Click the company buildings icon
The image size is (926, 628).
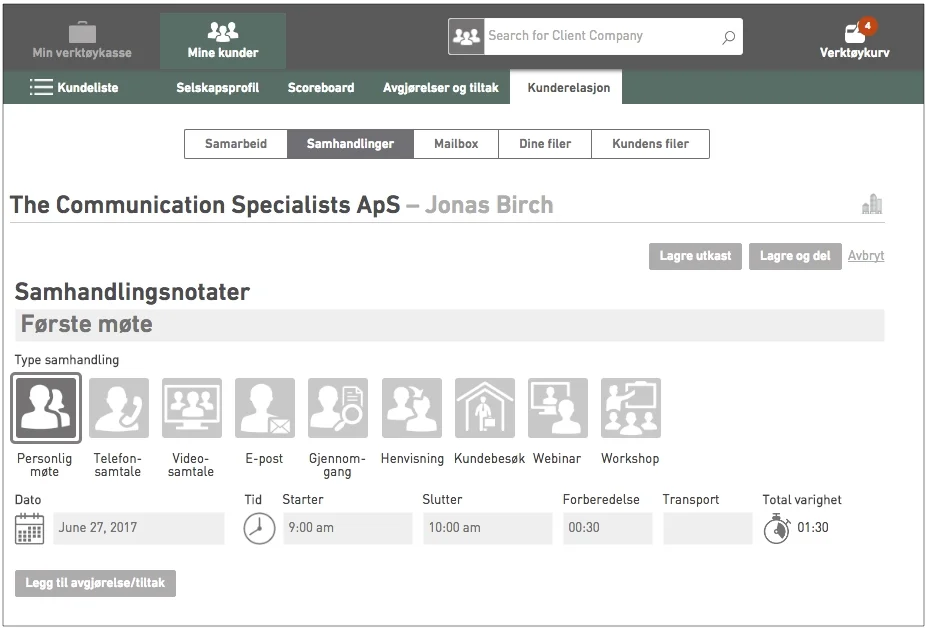point(872,204)
